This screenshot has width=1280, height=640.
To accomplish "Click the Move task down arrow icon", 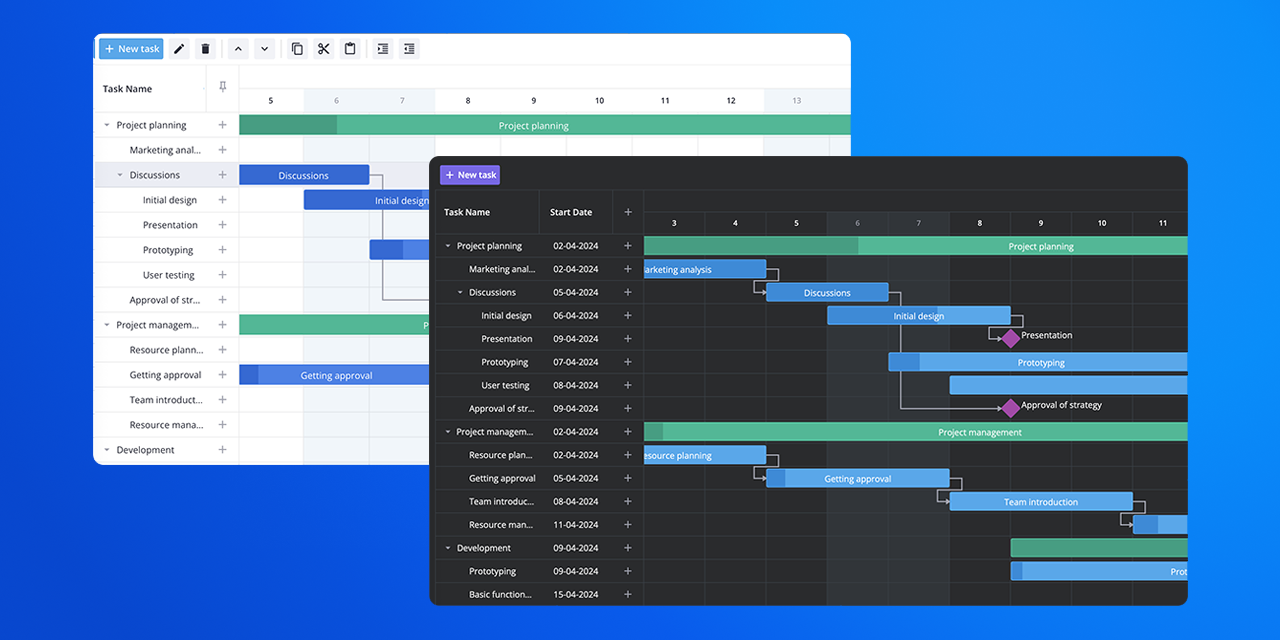I will [x=264, y=48].
